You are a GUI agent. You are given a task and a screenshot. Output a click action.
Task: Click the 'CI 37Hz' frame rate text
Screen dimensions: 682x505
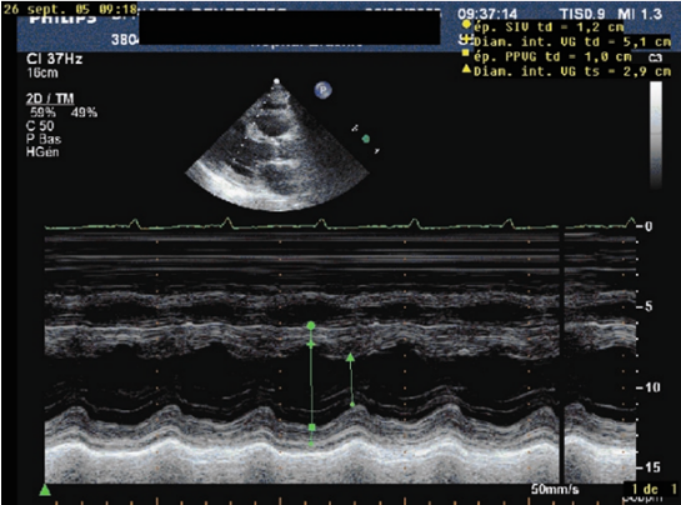[54, 59]
